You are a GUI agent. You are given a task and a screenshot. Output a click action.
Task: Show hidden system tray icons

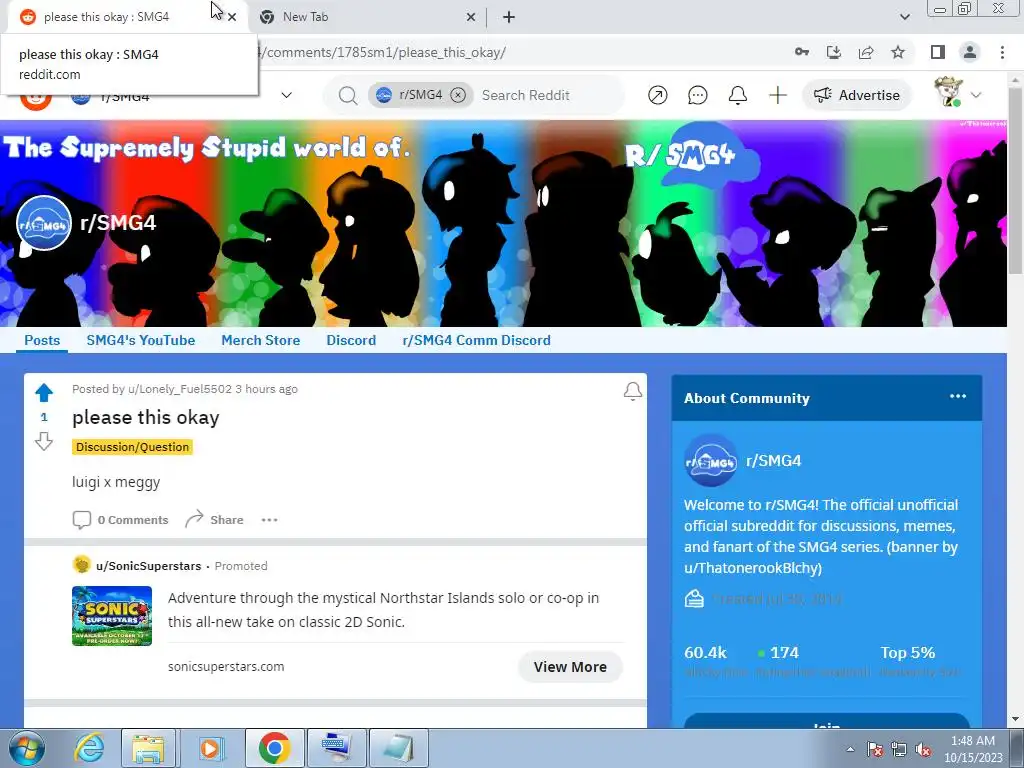tap(850, 749)
